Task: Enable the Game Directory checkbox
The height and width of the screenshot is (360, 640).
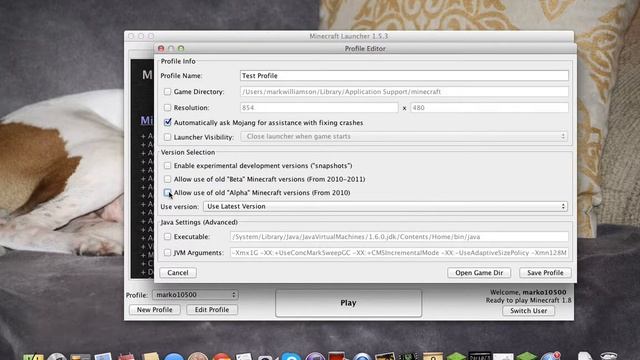Action: pyautogui.click(x=167, y=91)
